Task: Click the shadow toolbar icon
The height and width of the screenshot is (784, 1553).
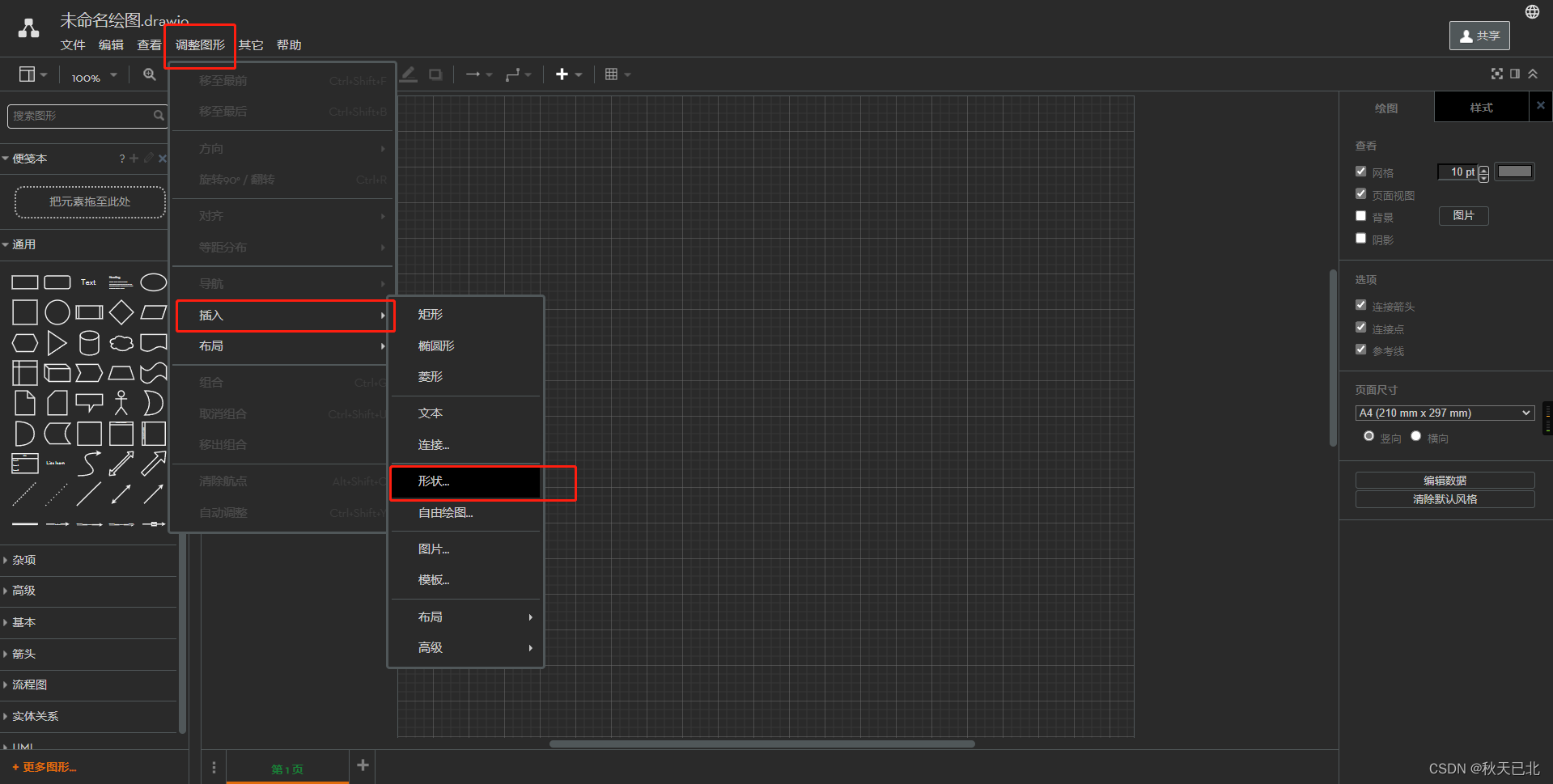Action: [x=435, y=74]
